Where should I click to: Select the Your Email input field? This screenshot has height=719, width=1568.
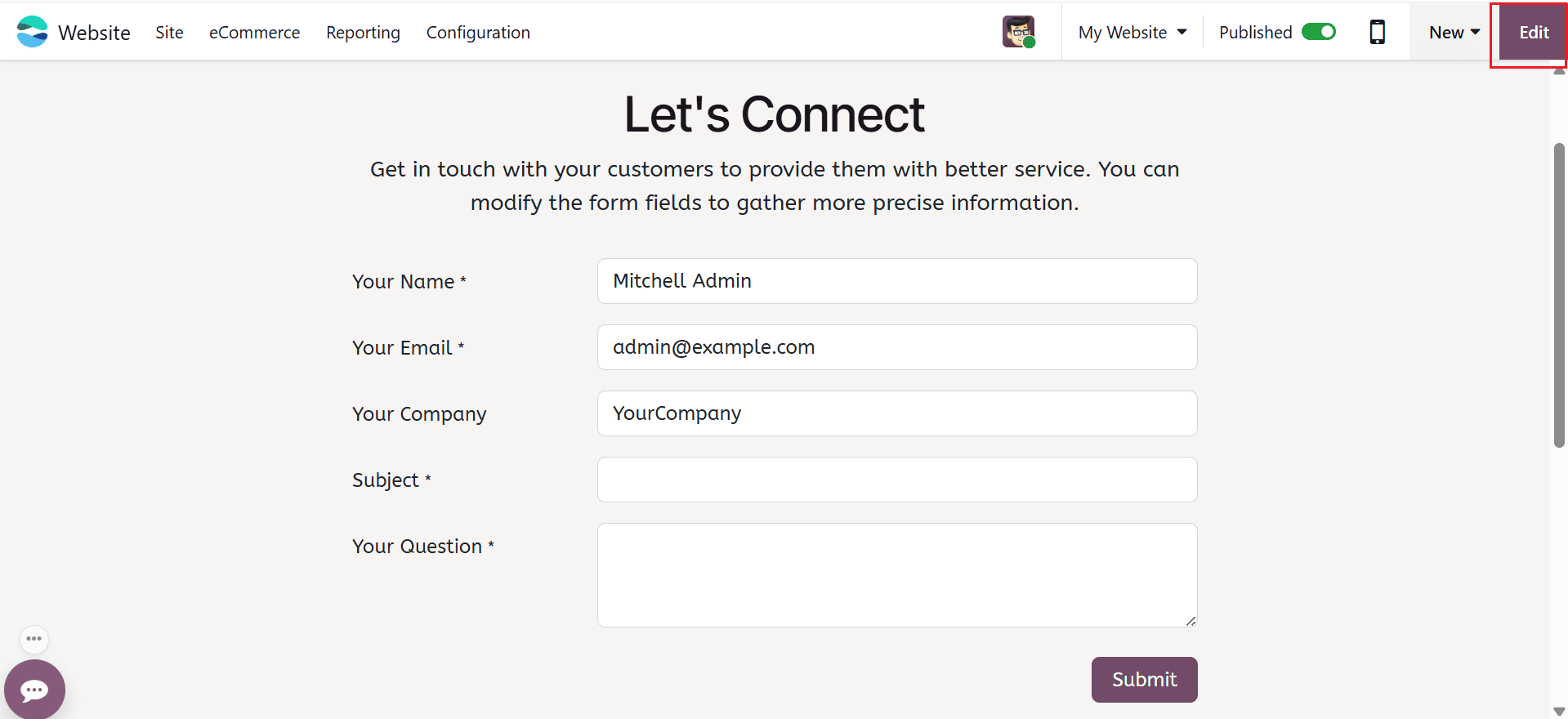896,346
